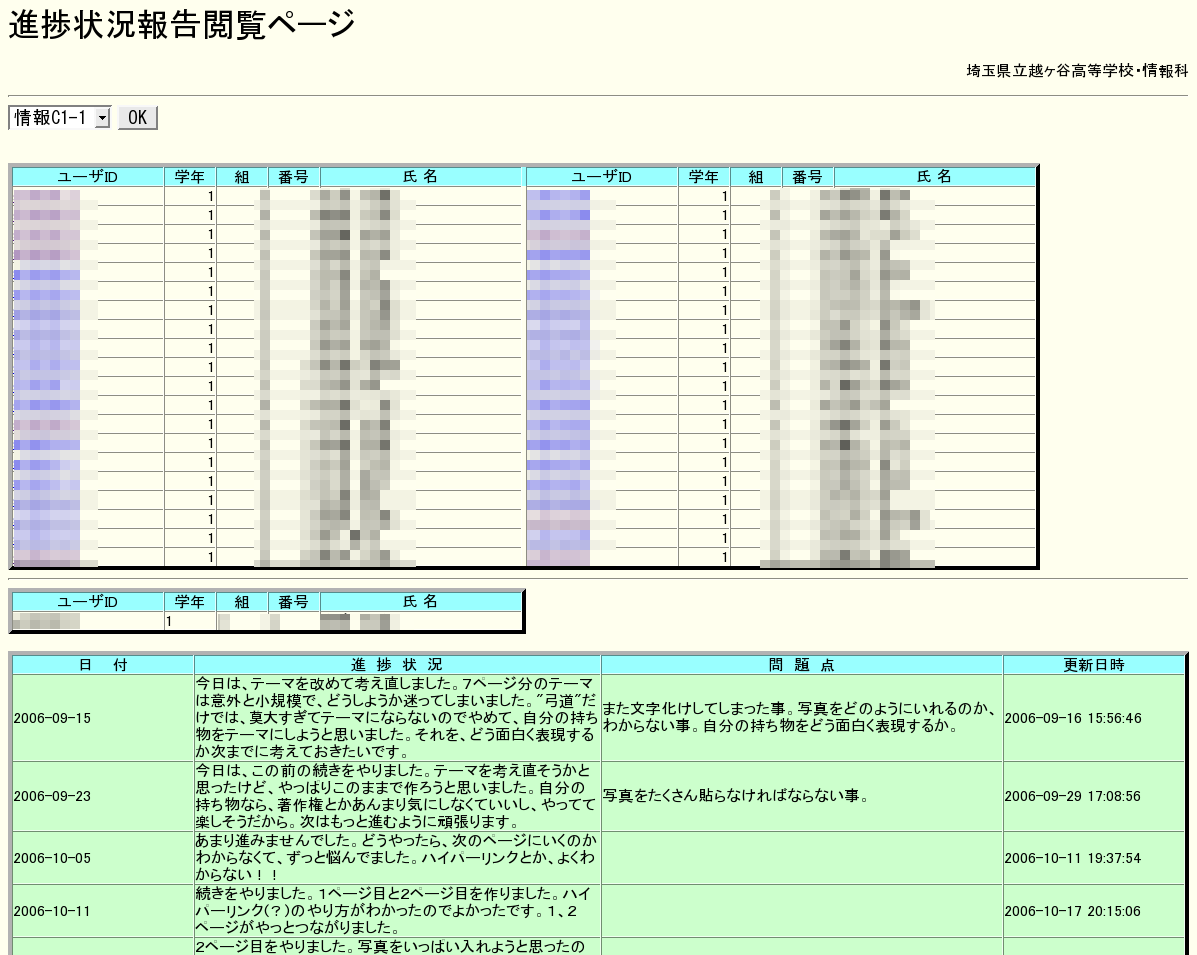This screenshot has height=955, width=1197.
Task: Select the 問題点 column header
Action: pos(801,665)
